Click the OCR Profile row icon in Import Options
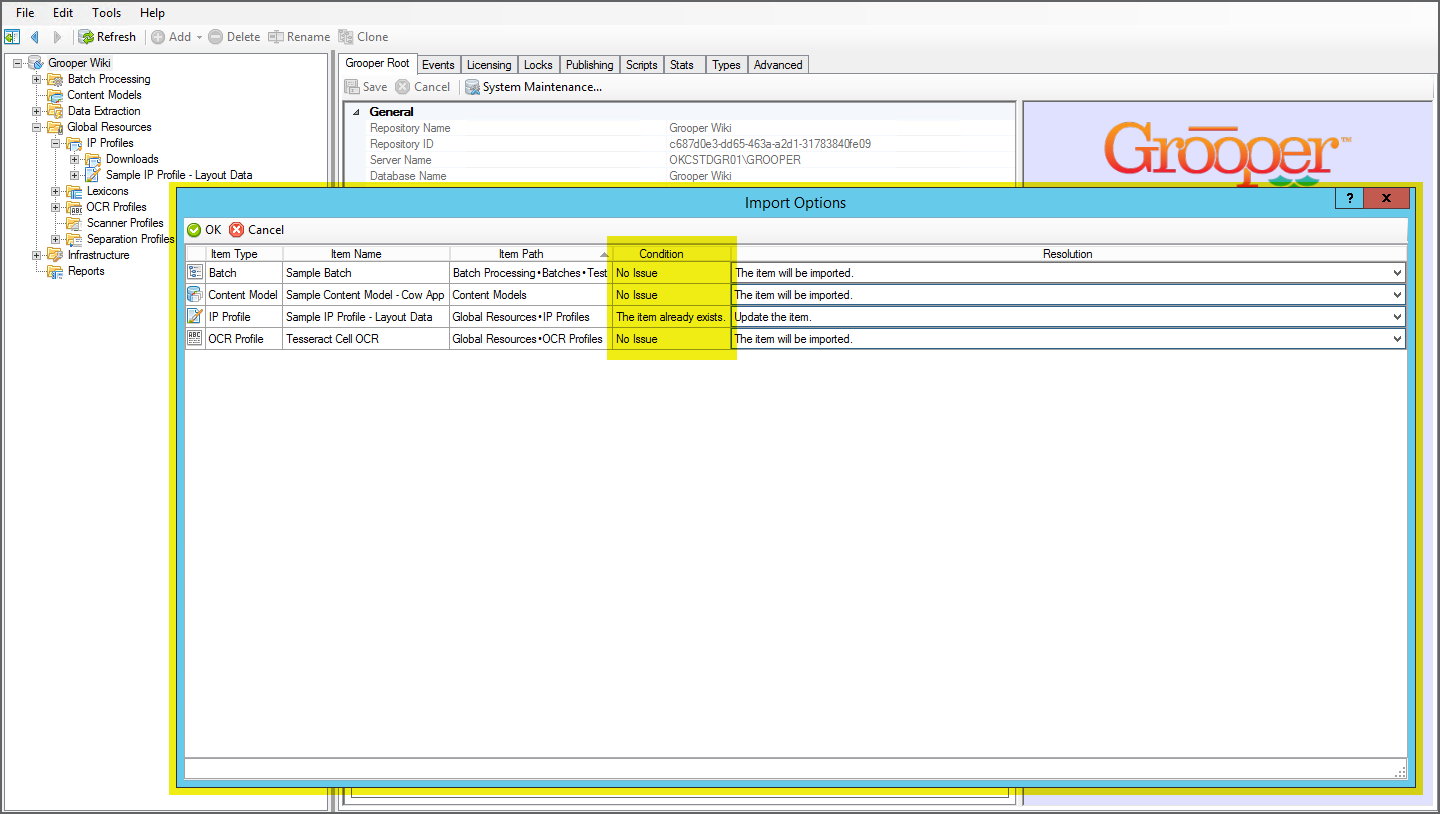Viewport: 1440px width, 814px height. point(195,338)
